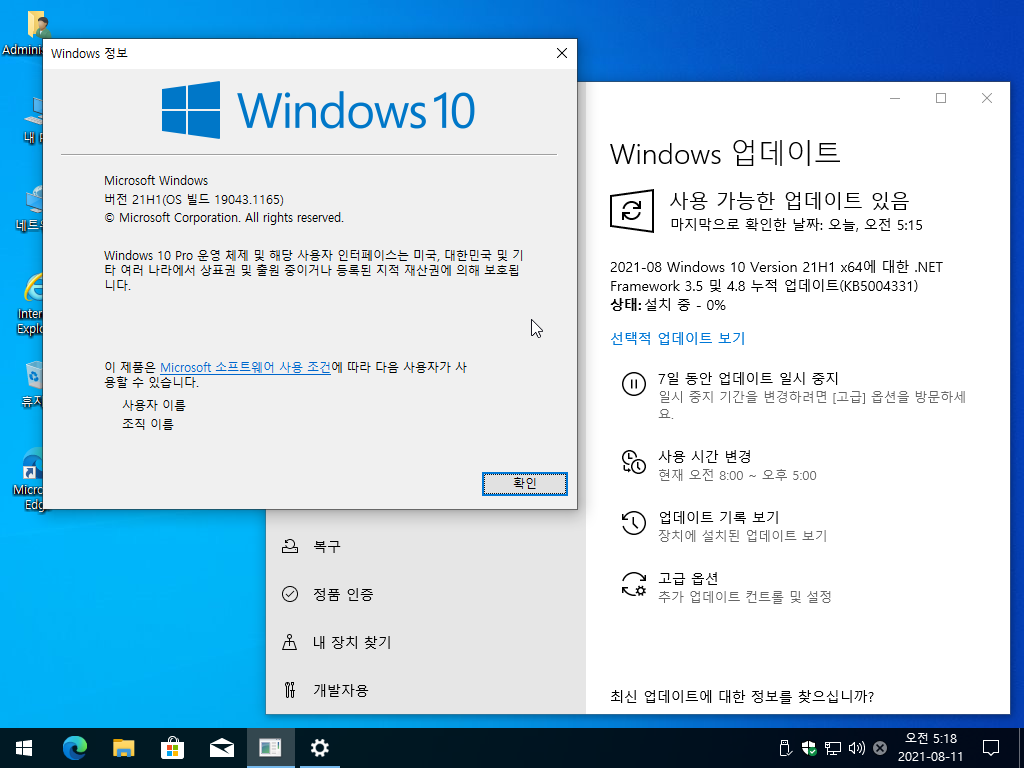Open the Windows Start menu
The width and height of the screenshot is (1024, 768).
pos(24,748)
